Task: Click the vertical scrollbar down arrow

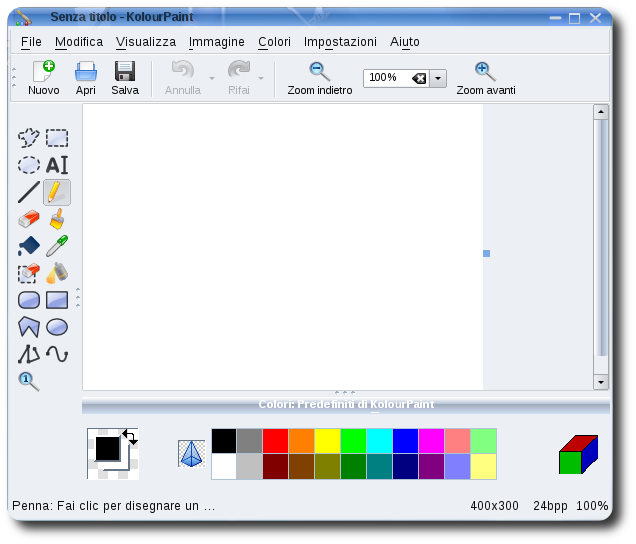Action: pos(601,382)
